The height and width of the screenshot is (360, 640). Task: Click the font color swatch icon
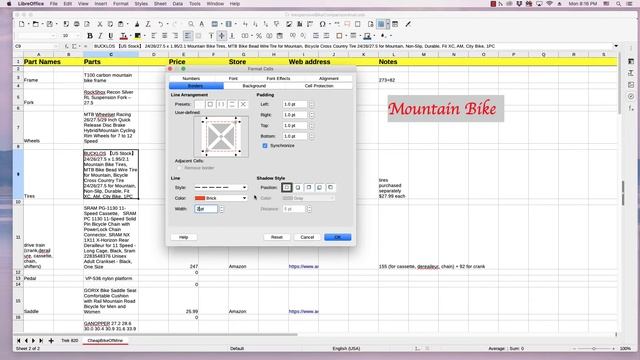pyautogui.click(x=123, y=36)
